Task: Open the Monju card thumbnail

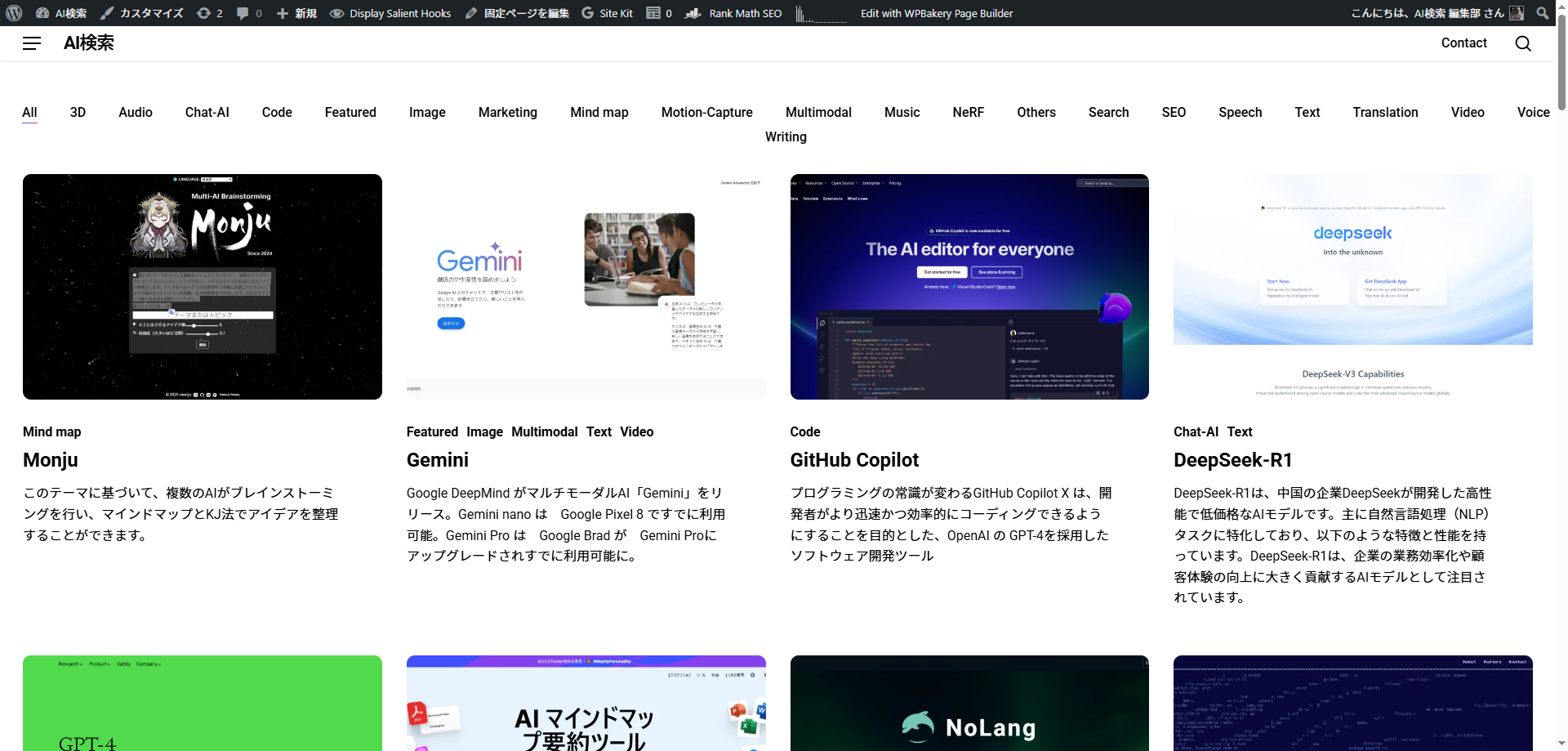Action: click(x=203, y=287)
